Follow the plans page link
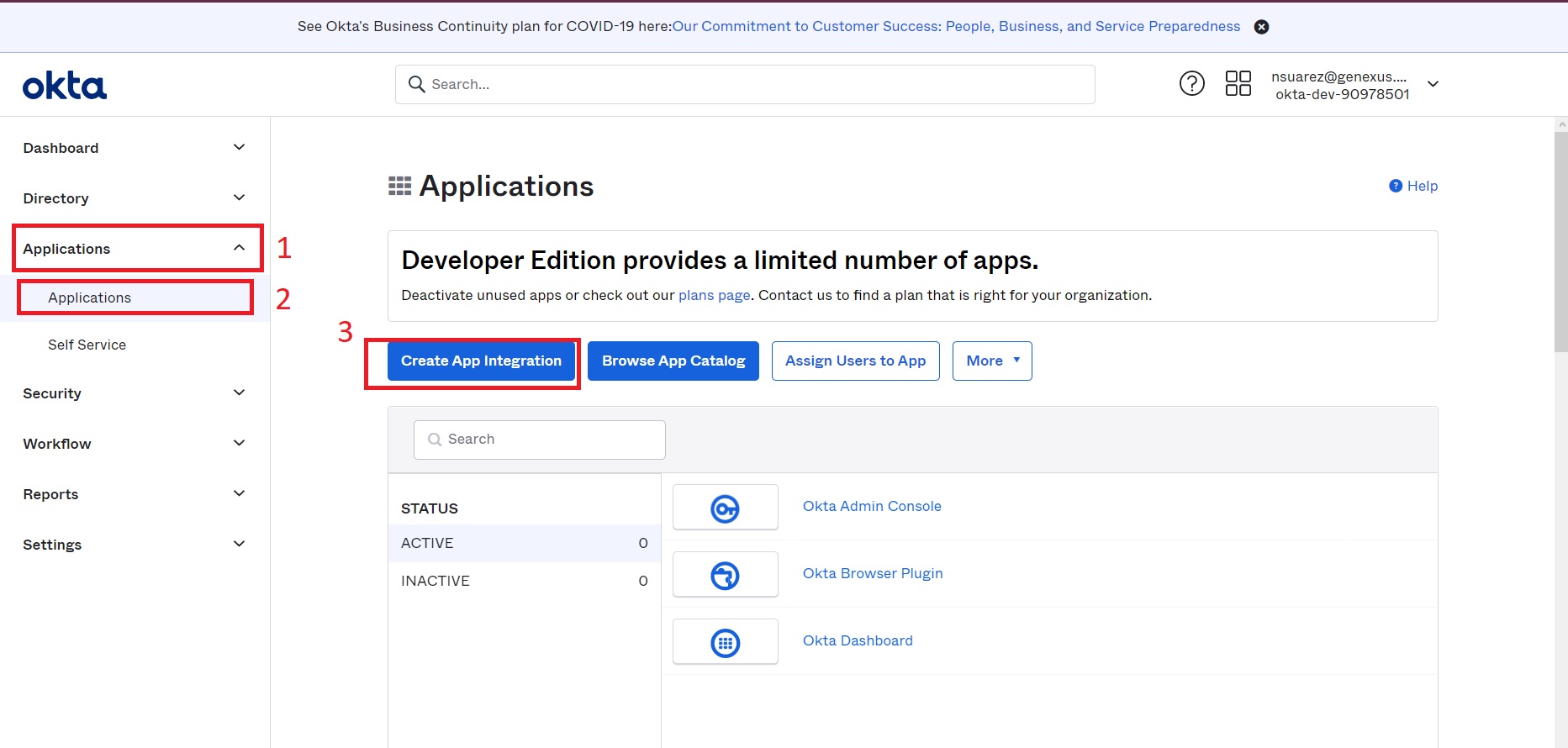1568x748 pixels. click(715, 295)
